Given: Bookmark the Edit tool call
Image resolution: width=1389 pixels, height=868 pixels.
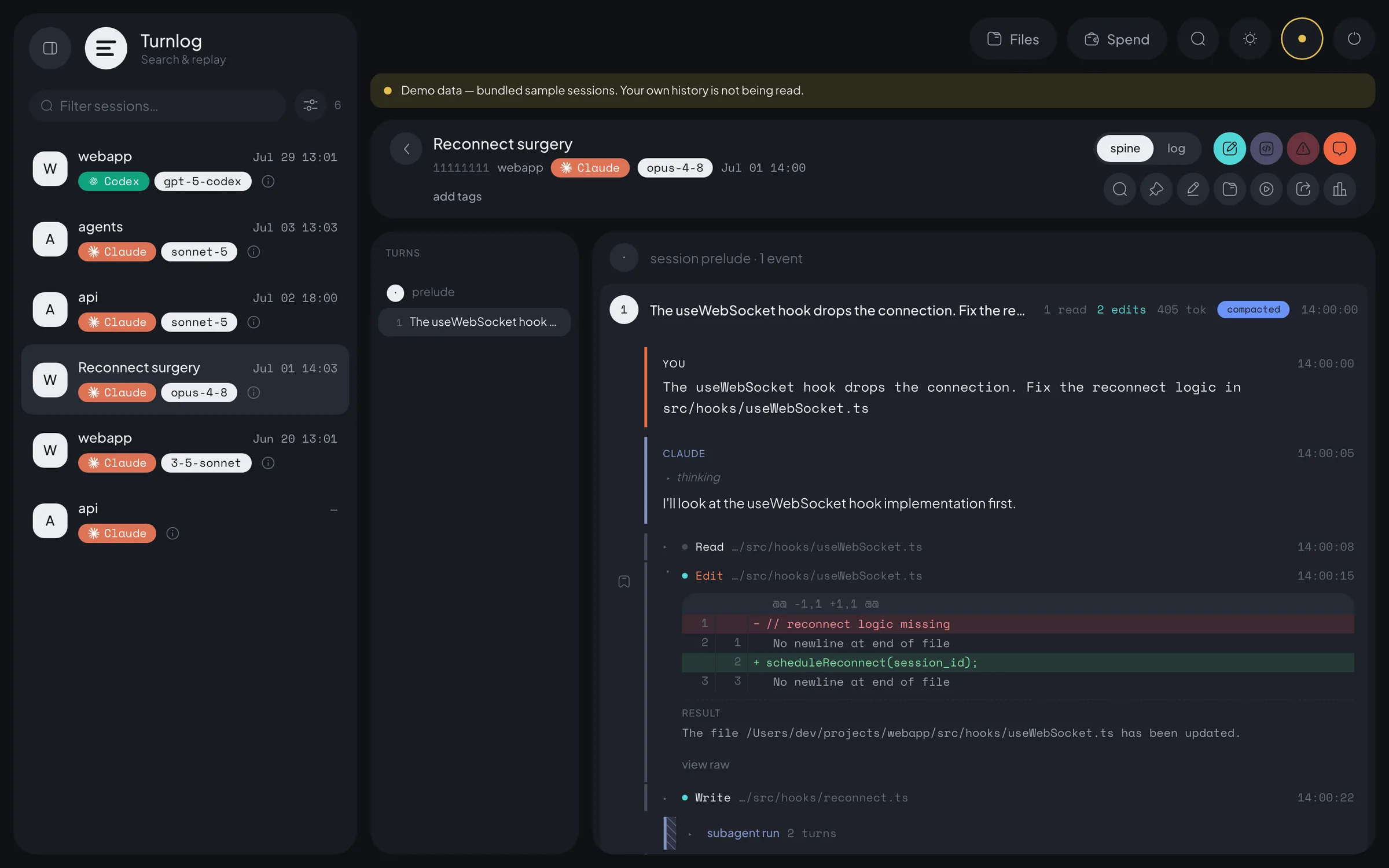Looking at the screenshot, I should pos(624,582).
